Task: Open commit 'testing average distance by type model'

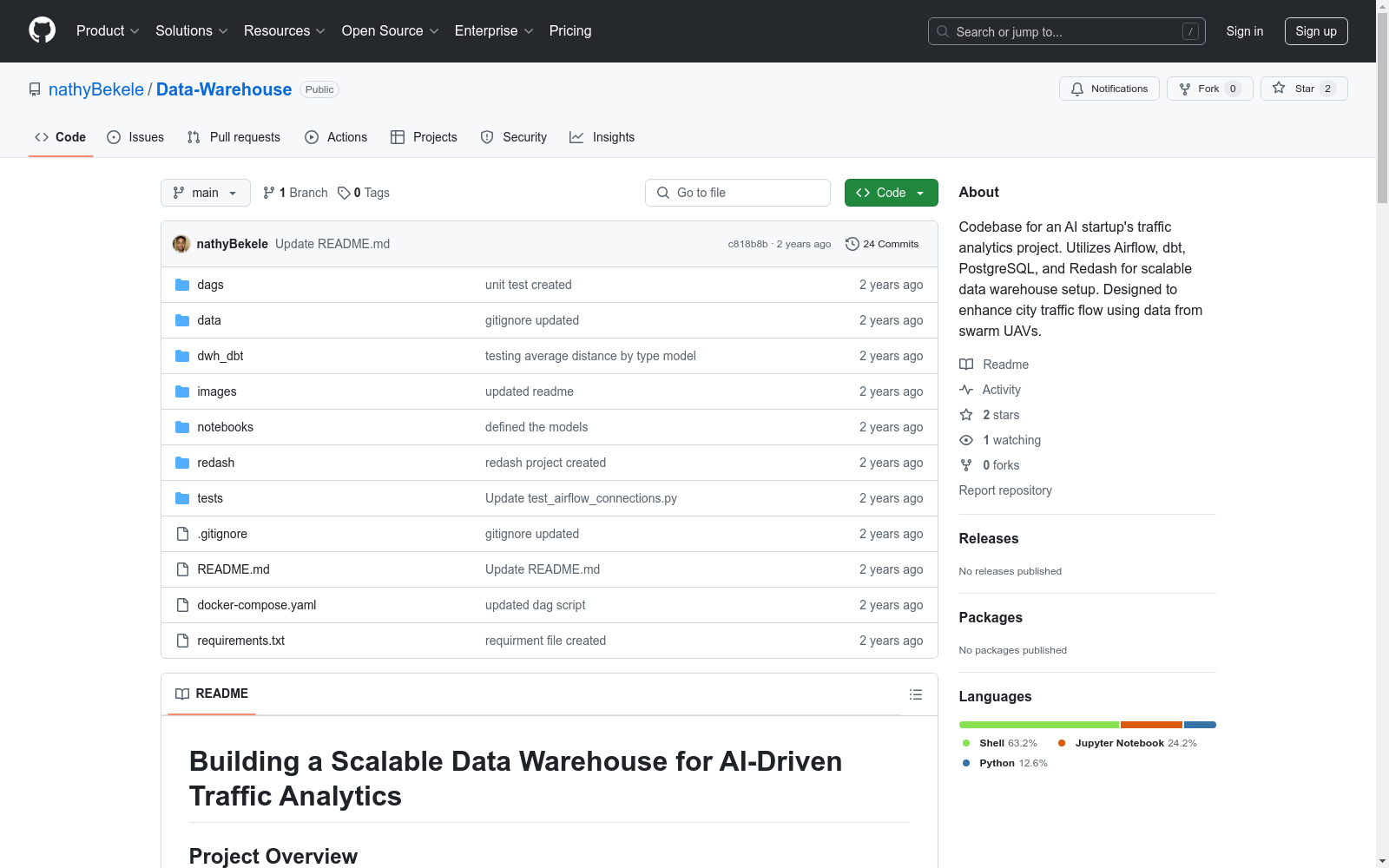Action: point(590,356)
